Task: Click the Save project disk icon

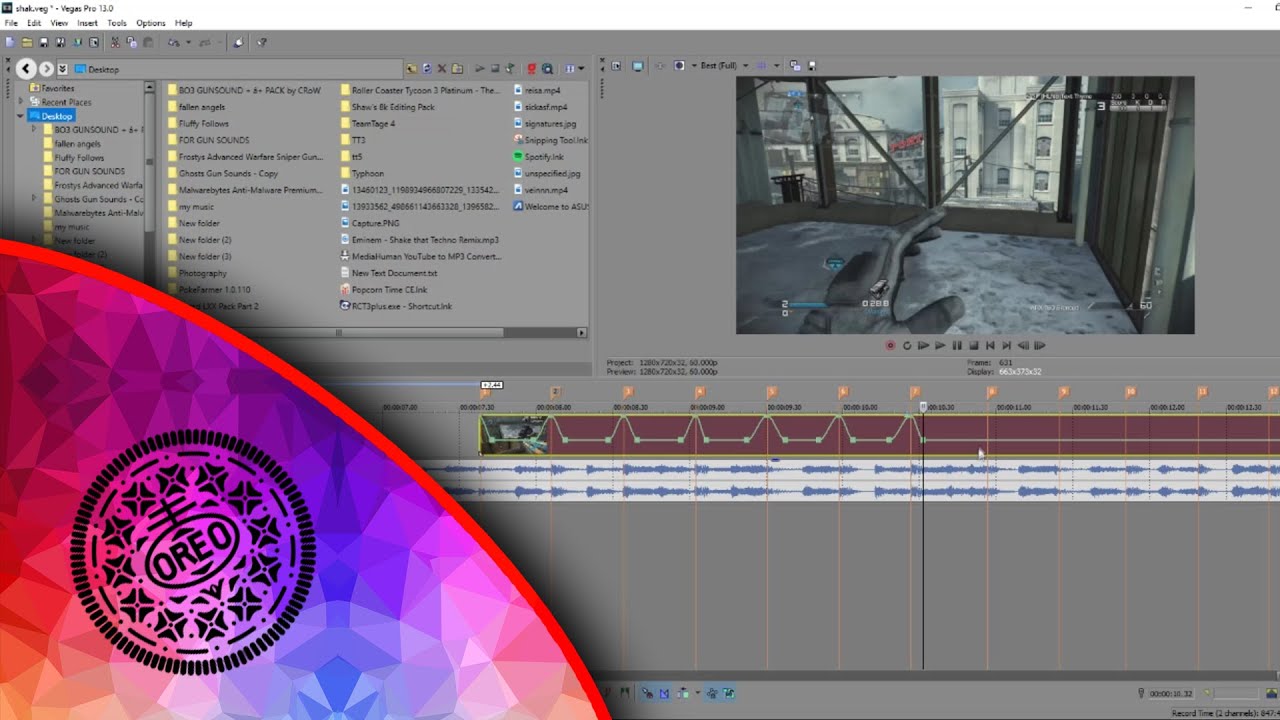Action: pyautogui.click(x=44, y=42)
